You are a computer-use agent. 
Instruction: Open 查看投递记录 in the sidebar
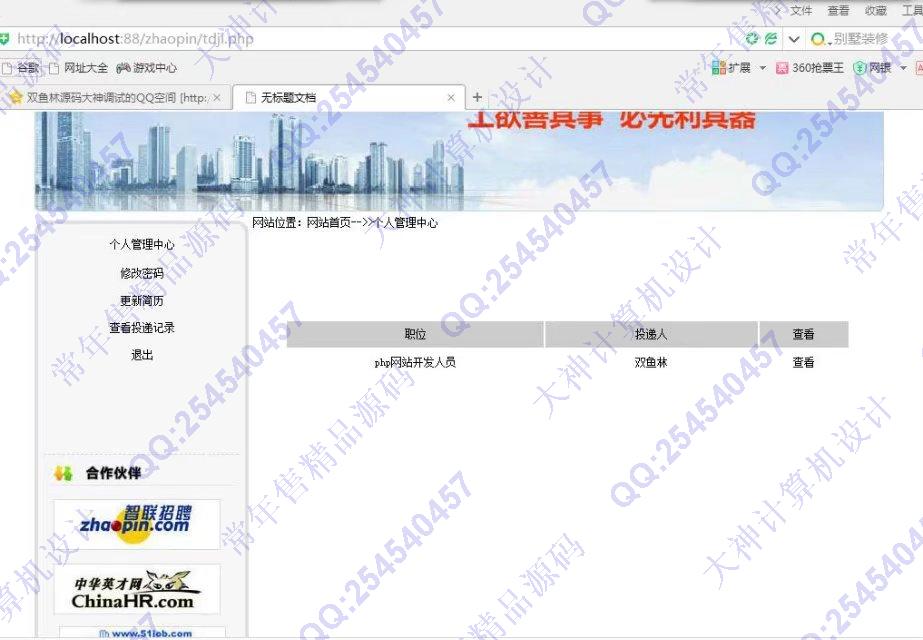(142, 328)
